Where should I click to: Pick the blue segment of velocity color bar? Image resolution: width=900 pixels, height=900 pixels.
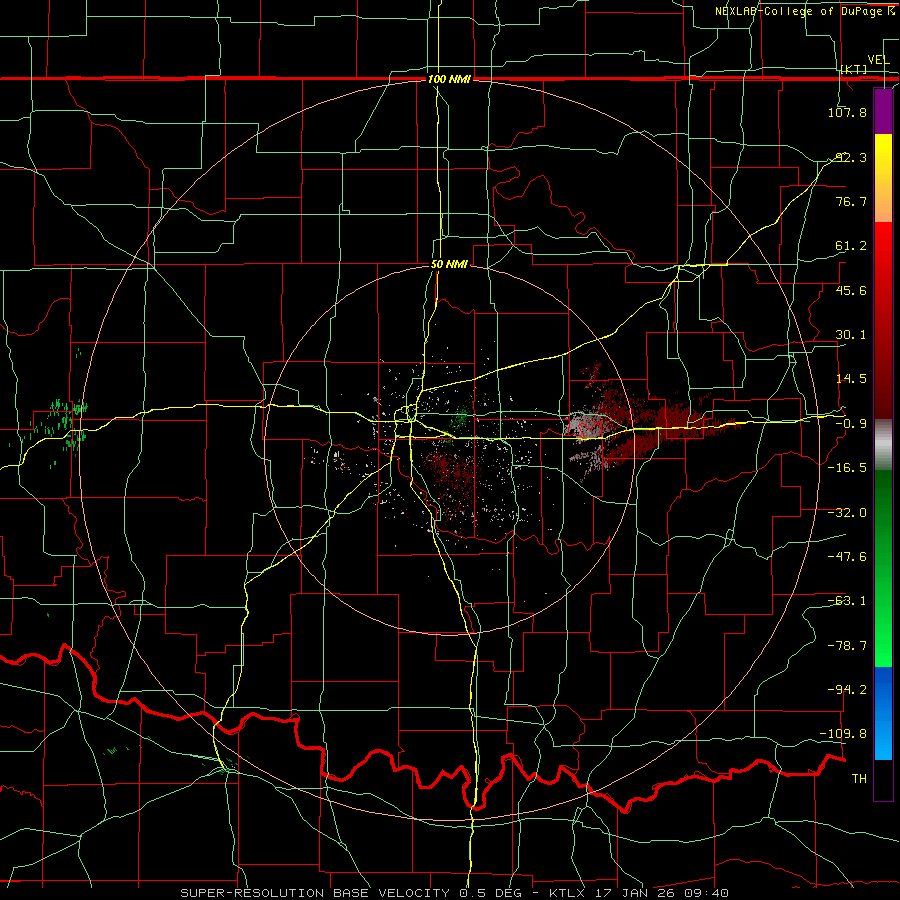pos(883,713)
